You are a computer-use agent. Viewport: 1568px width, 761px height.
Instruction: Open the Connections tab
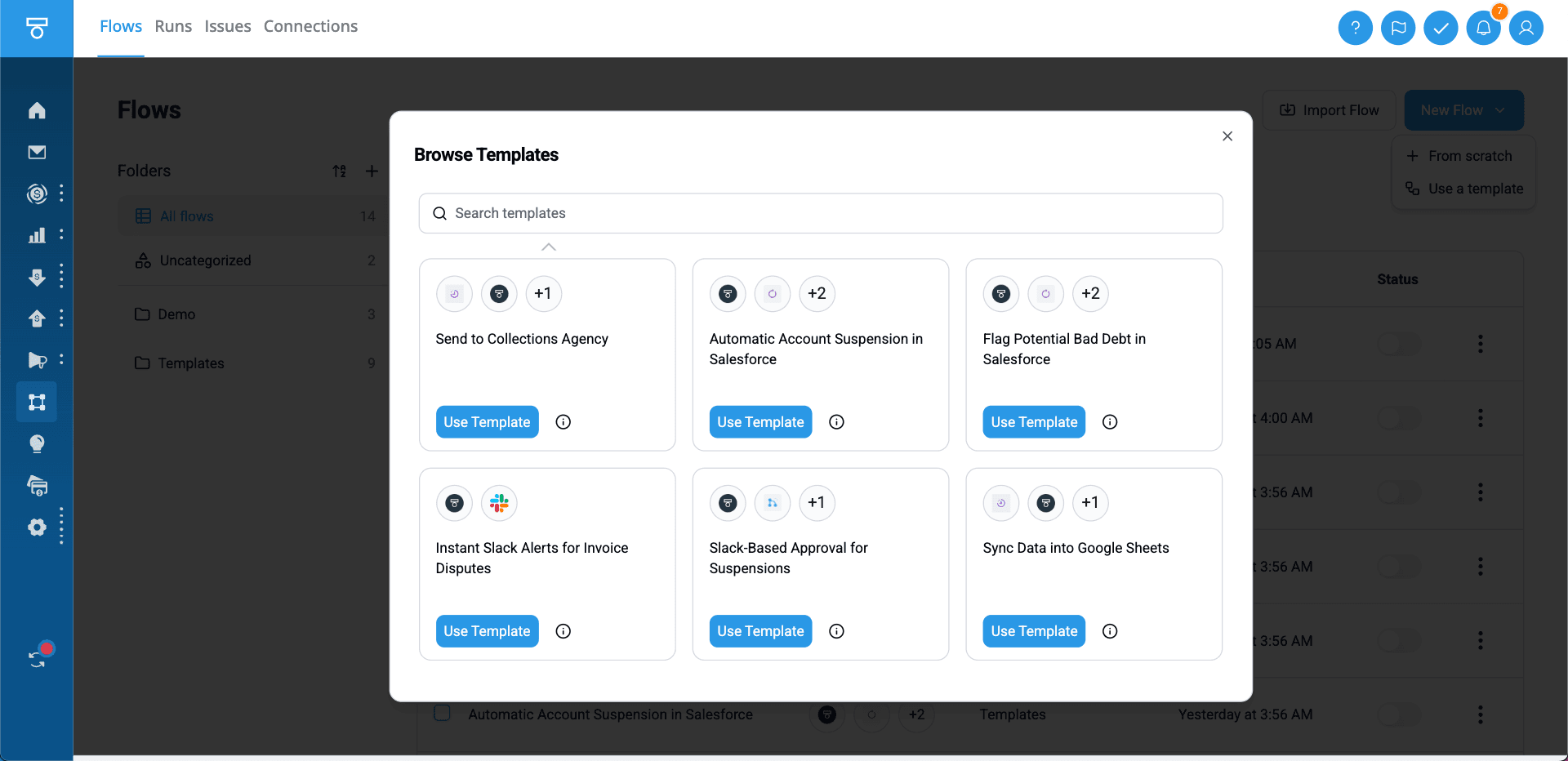[x=310, y=26]
